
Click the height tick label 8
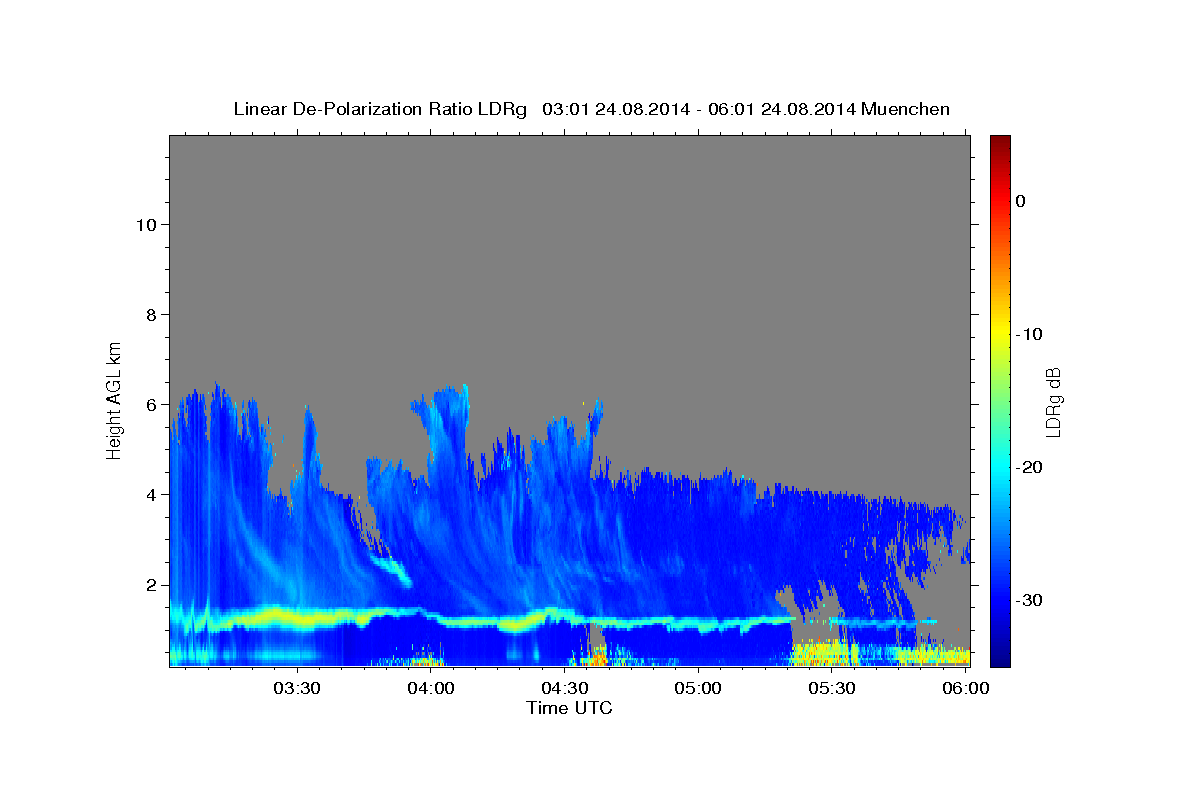tap(150, 315)
